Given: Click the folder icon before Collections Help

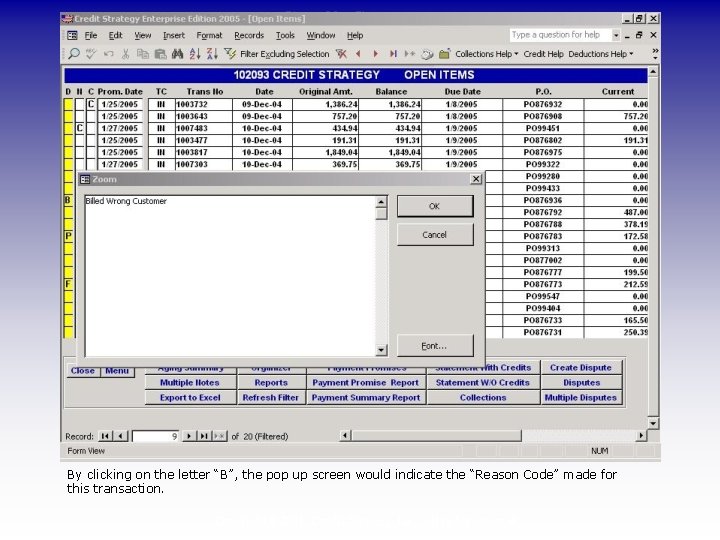Looking at the screenshot, I should coord(444,54).
